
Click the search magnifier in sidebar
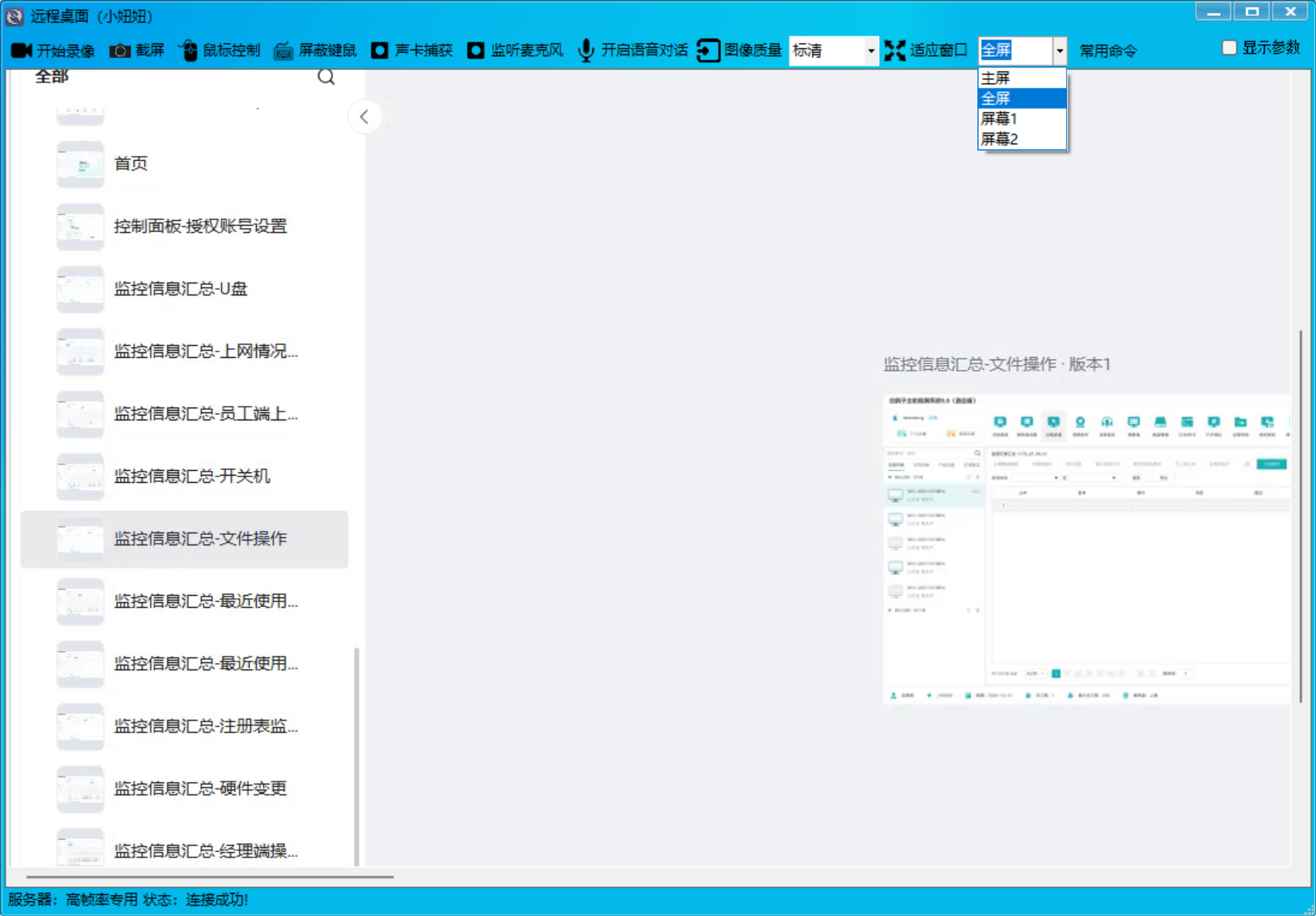(x=326, y=77)
